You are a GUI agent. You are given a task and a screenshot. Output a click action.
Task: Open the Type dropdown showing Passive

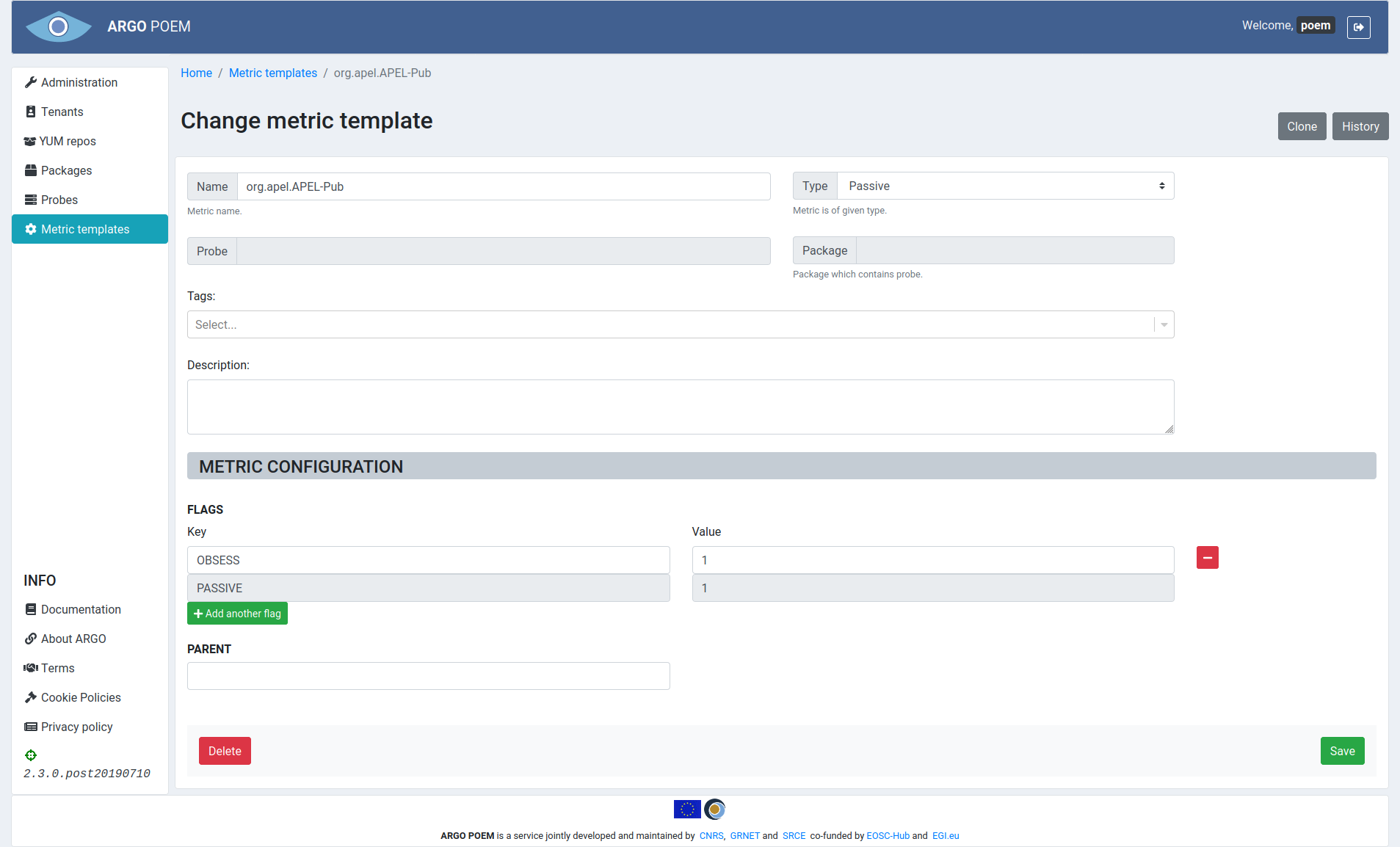pyautogui.click(x=1006, y=186)
